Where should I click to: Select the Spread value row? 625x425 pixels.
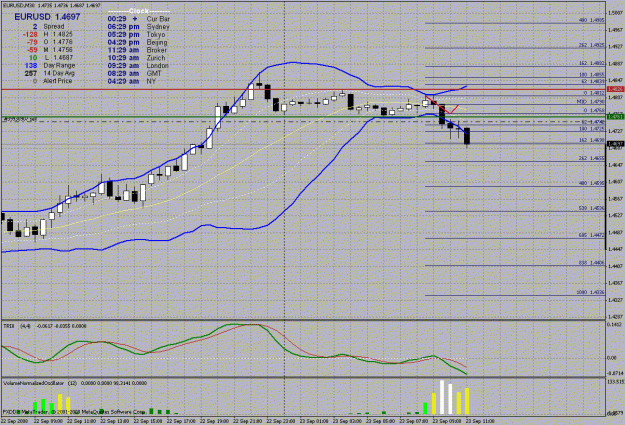point(49,26)
